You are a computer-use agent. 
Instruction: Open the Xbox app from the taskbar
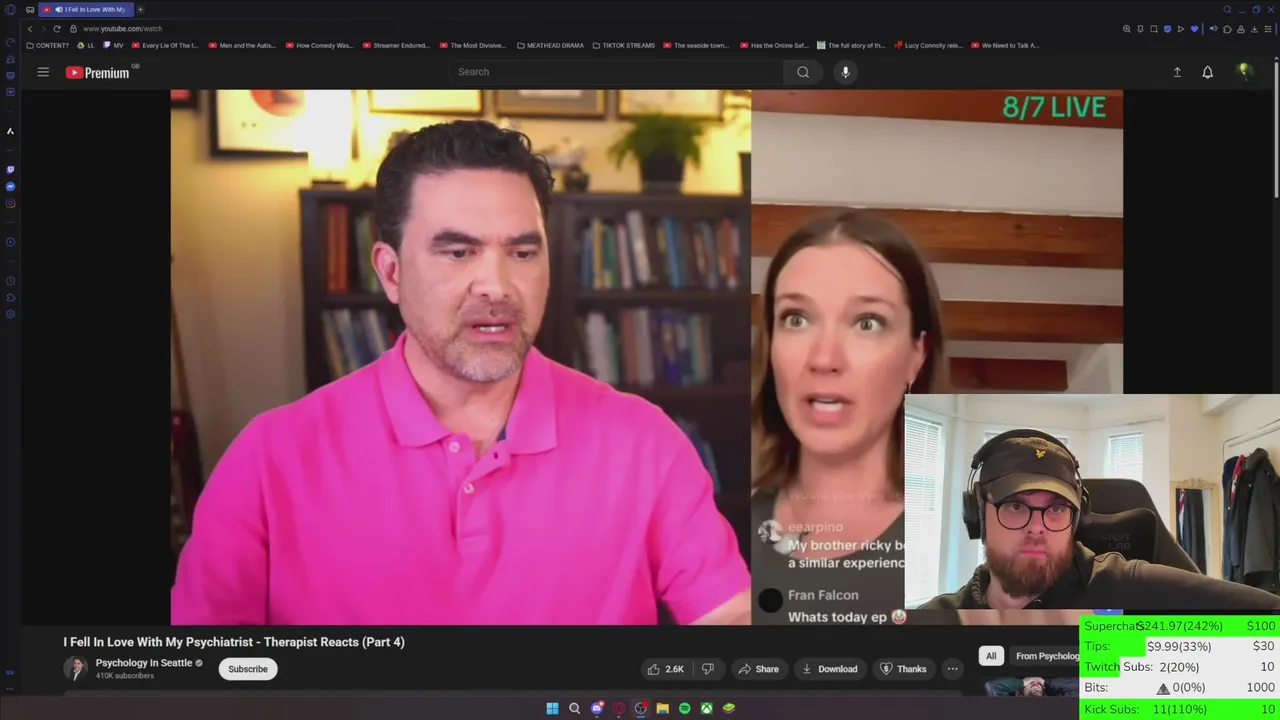pos(706,708)
